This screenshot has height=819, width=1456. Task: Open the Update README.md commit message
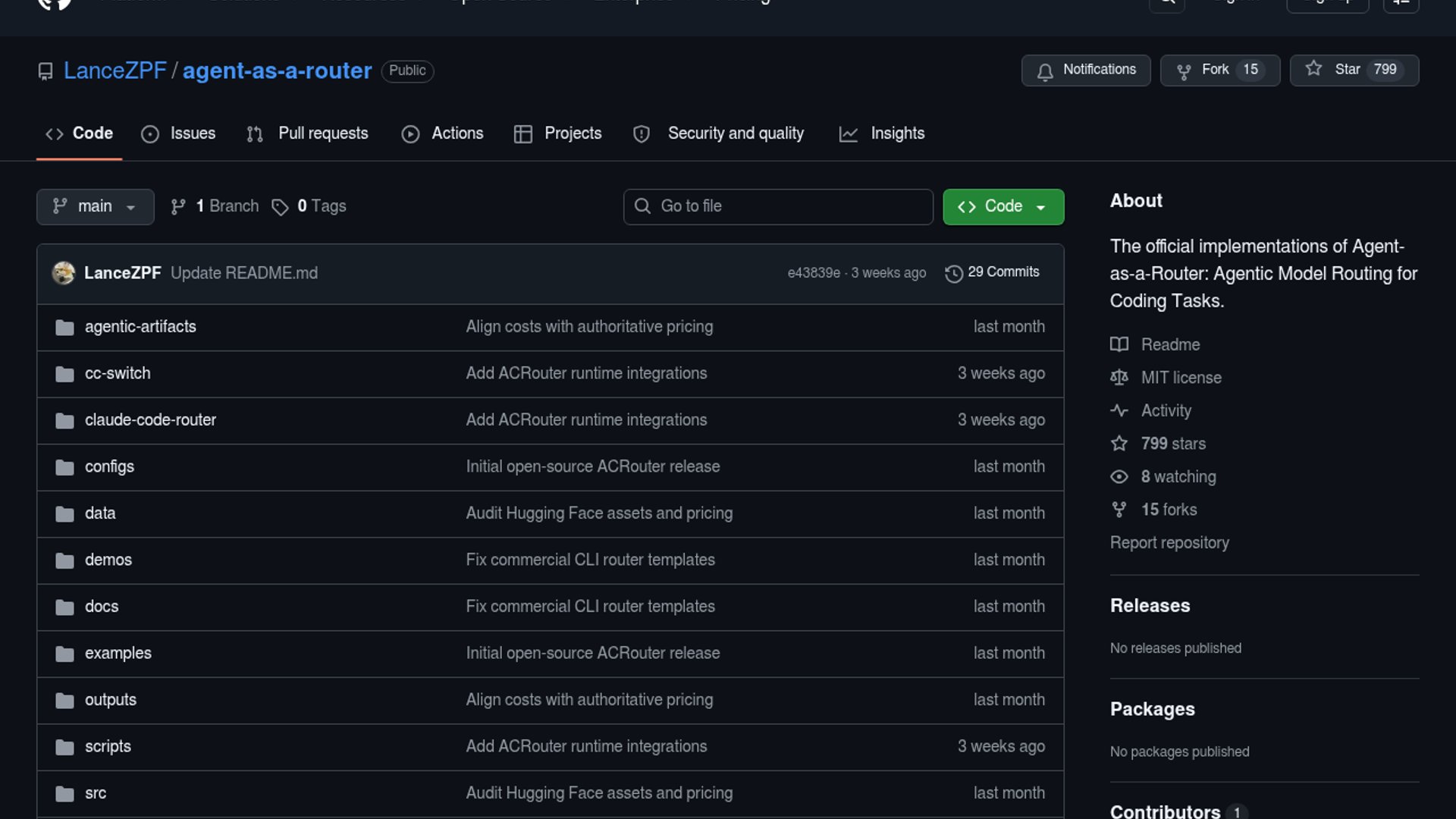coord(244,273)
